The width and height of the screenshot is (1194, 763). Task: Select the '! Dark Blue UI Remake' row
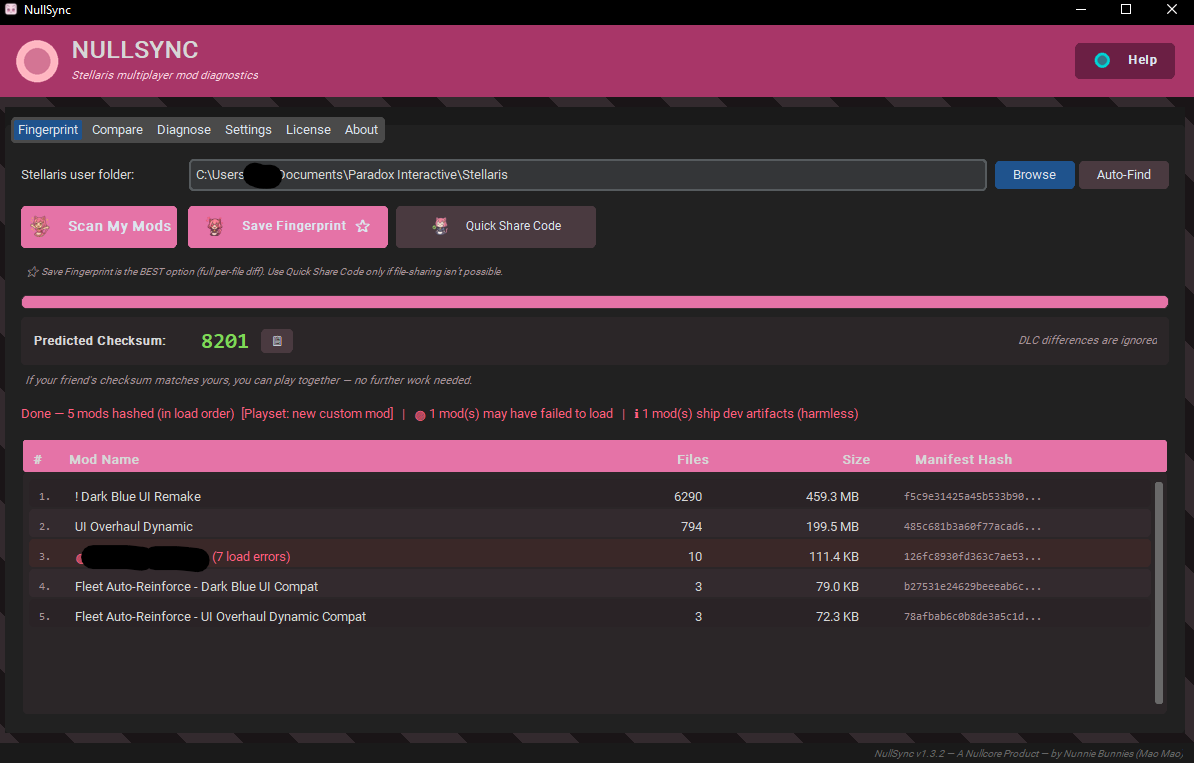point(589,496)
